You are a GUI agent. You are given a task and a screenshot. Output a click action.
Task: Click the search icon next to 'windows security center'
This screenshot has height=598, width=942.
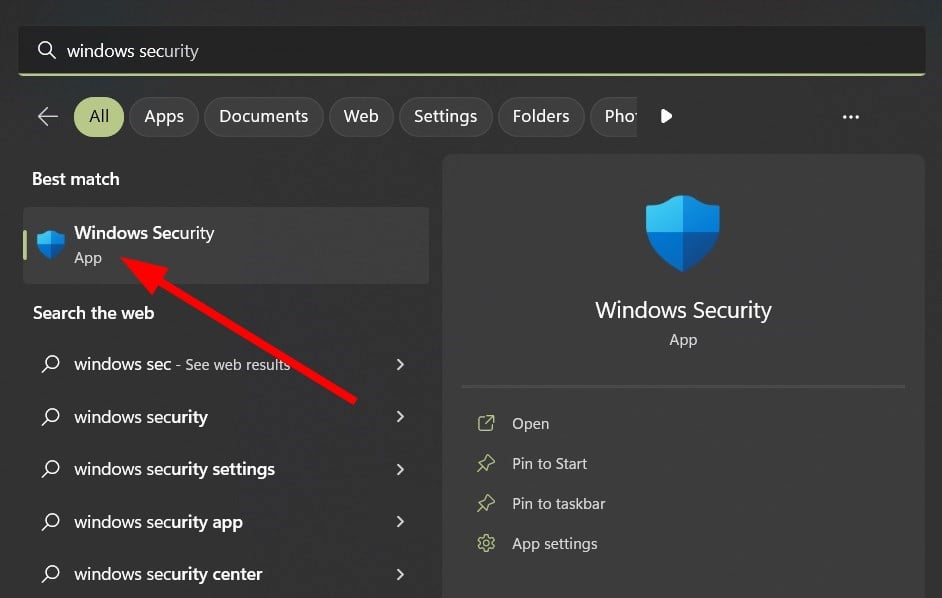51,574
